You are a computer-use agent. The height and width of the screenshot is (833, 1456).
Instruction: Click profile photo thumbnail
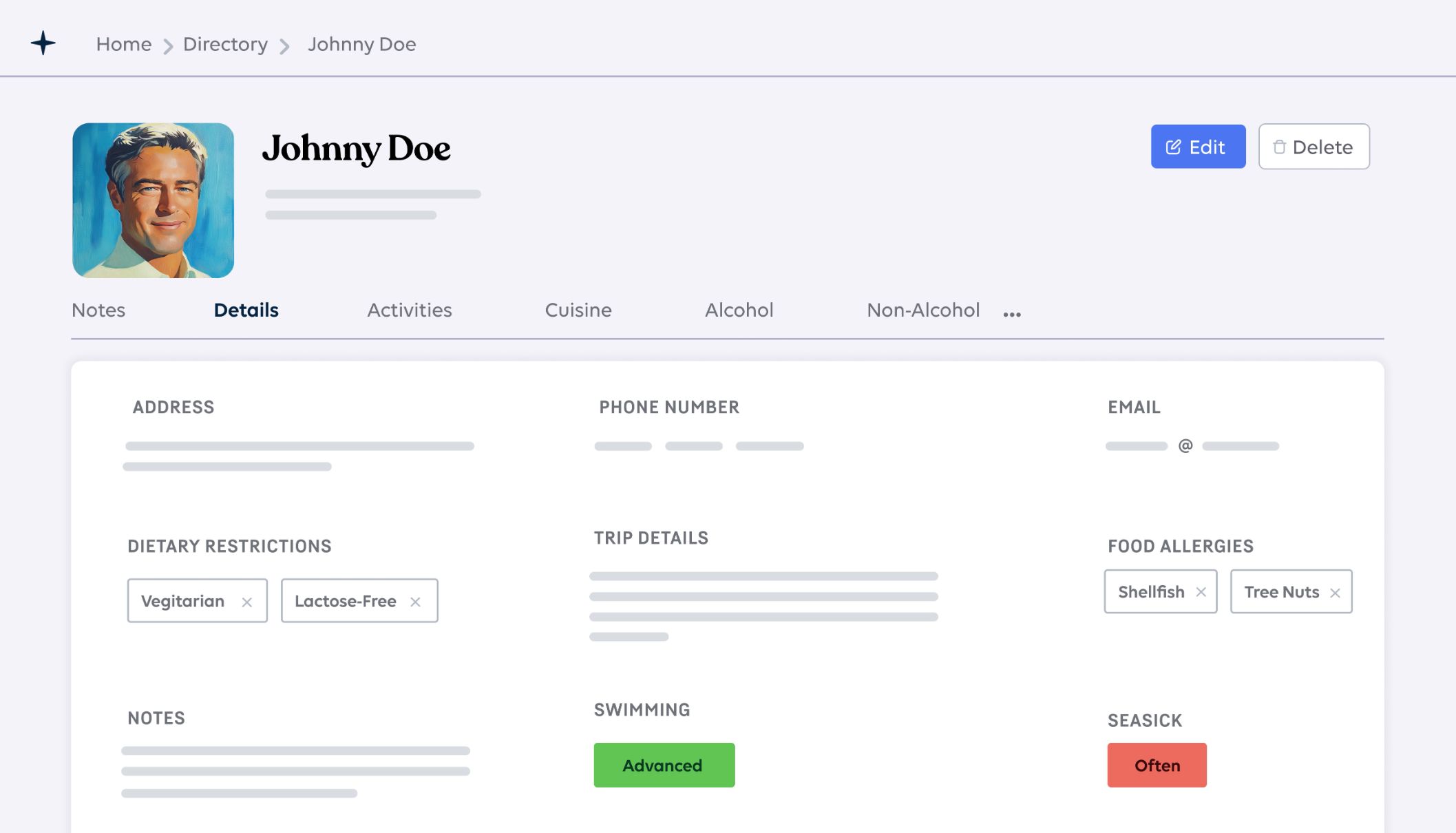tap(153, 200)
